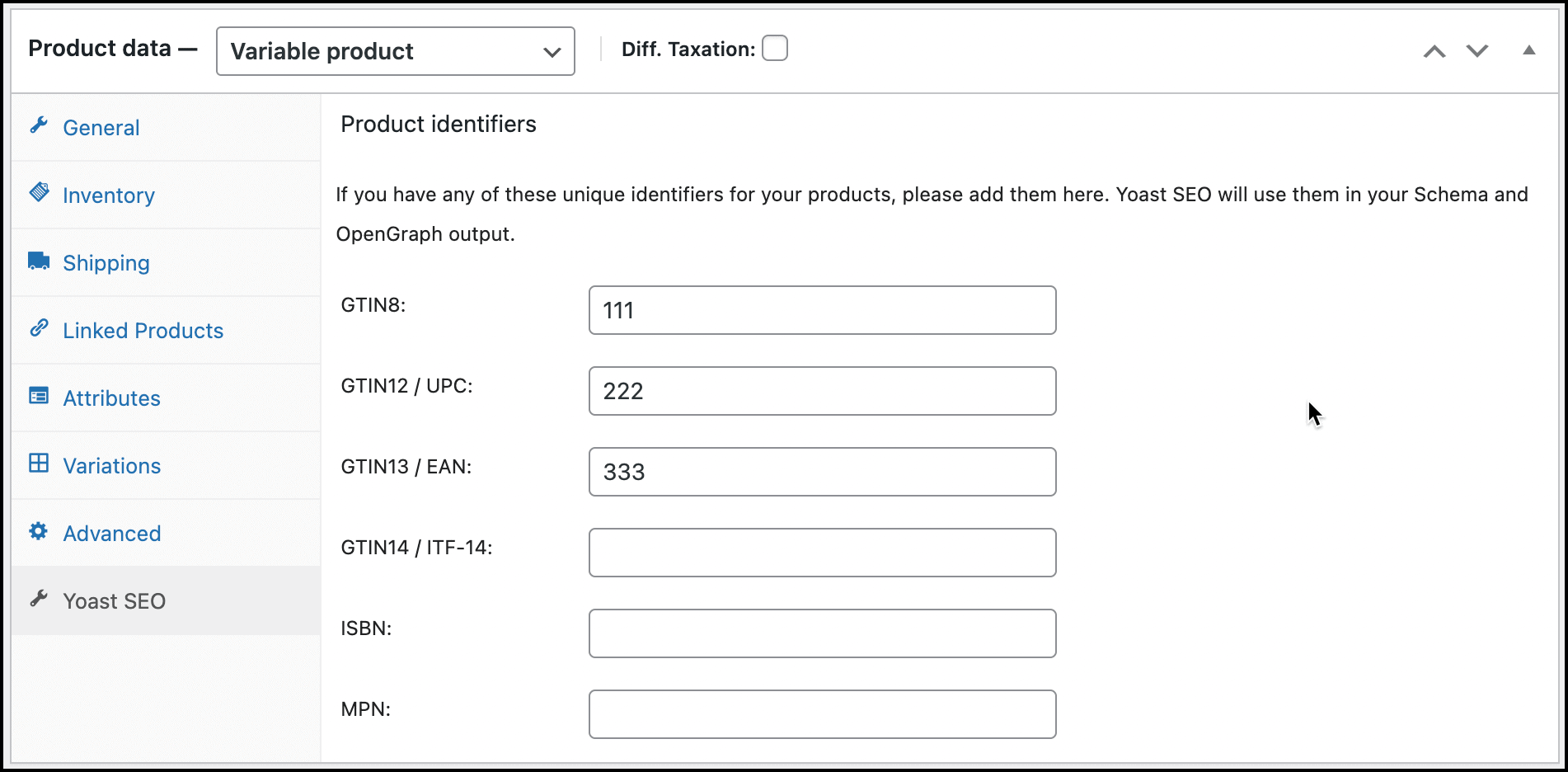The width and height of the screenshot is (1568, 772).
Task: Click the GTIN8 field containing 111
Action: 821,310
